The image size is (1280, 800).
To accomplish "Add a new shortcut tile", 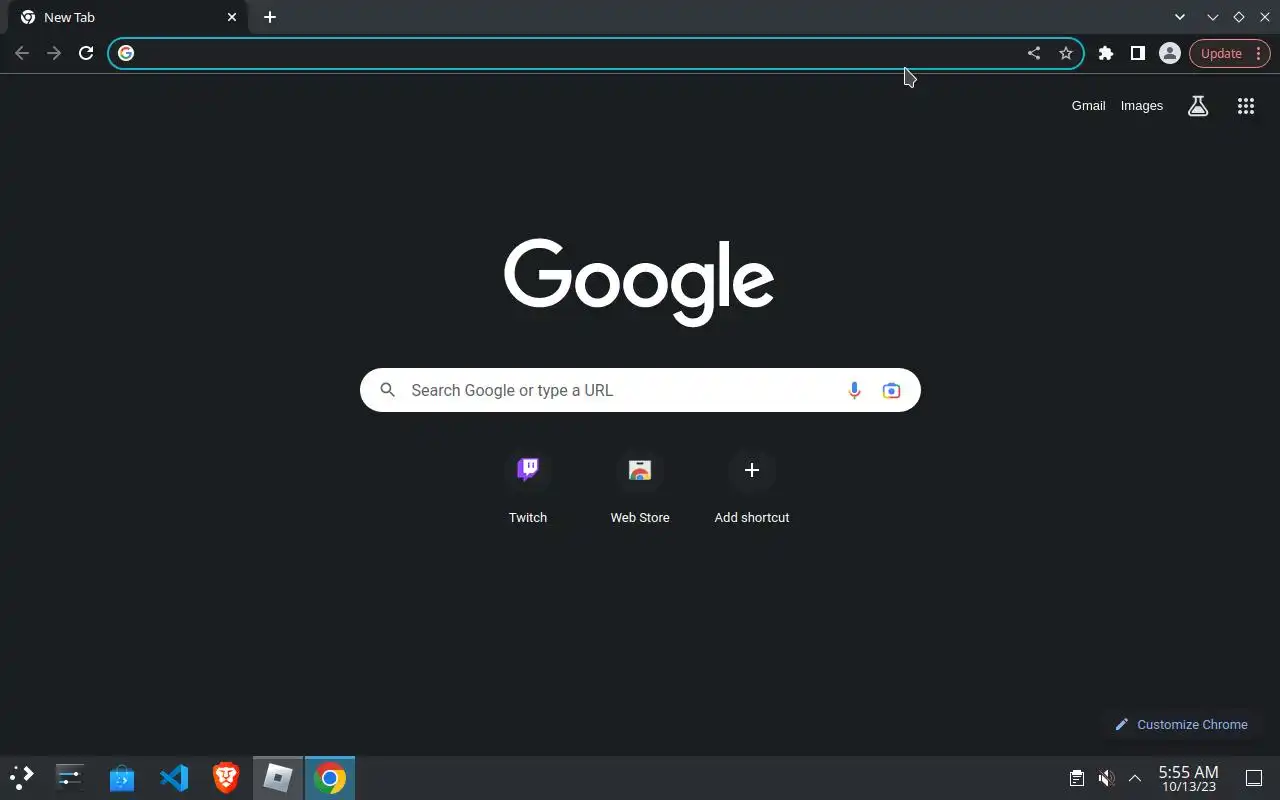I will click(752, 487).
